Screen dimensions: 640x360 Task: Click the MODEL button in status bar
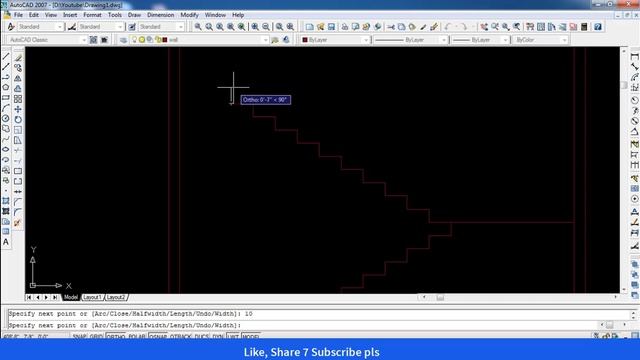251,337
